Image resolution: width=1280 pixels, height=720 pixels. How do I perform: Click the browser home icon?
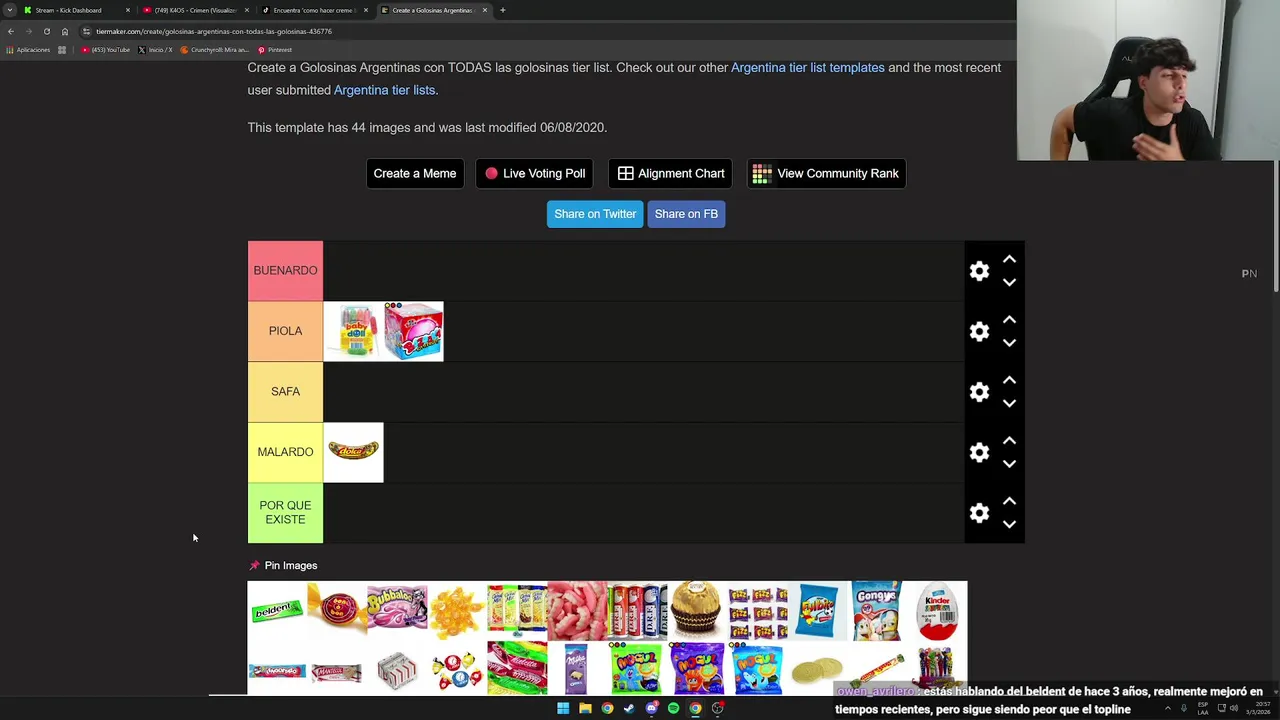tap(65, 31)
